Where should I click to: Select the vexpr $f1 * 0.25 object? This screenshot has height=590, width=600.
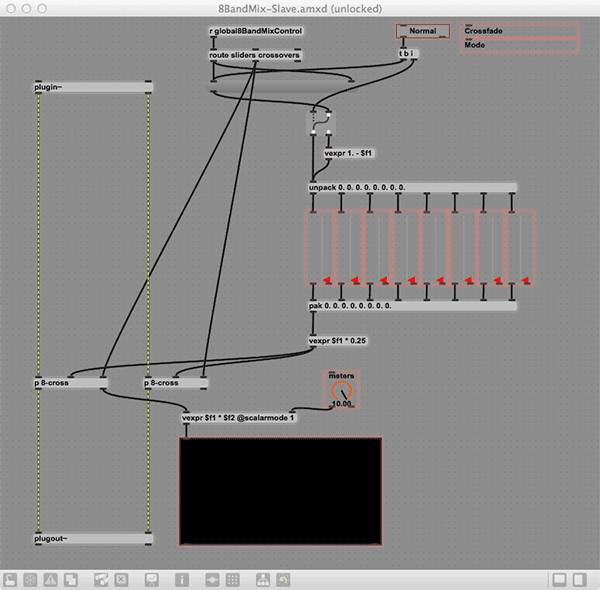[338, 341]
